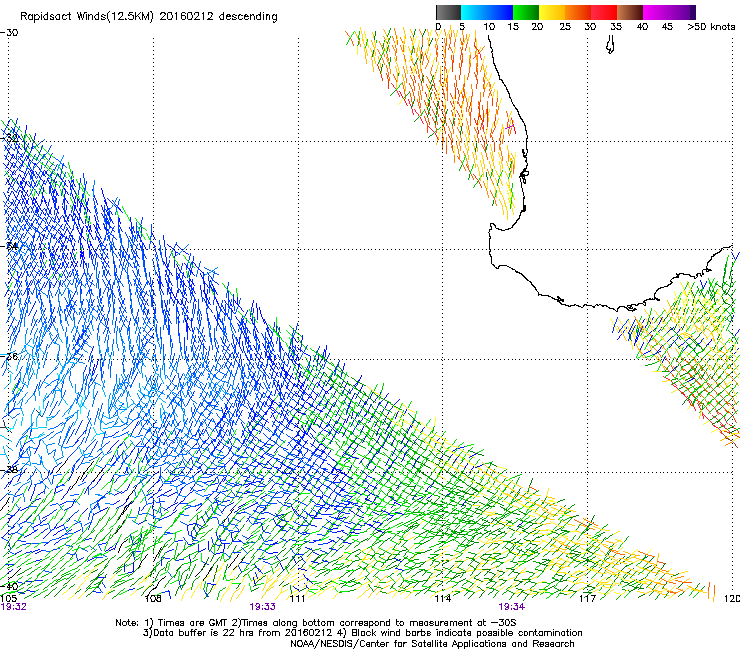Click the orange 25-30 knots legend segment

[578, 12]
